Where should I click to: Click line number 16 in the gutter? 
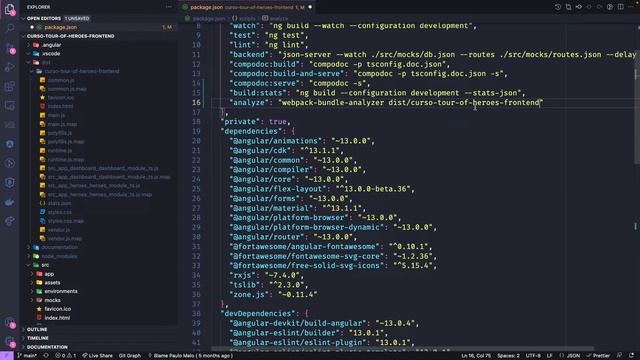click(196, 102)
